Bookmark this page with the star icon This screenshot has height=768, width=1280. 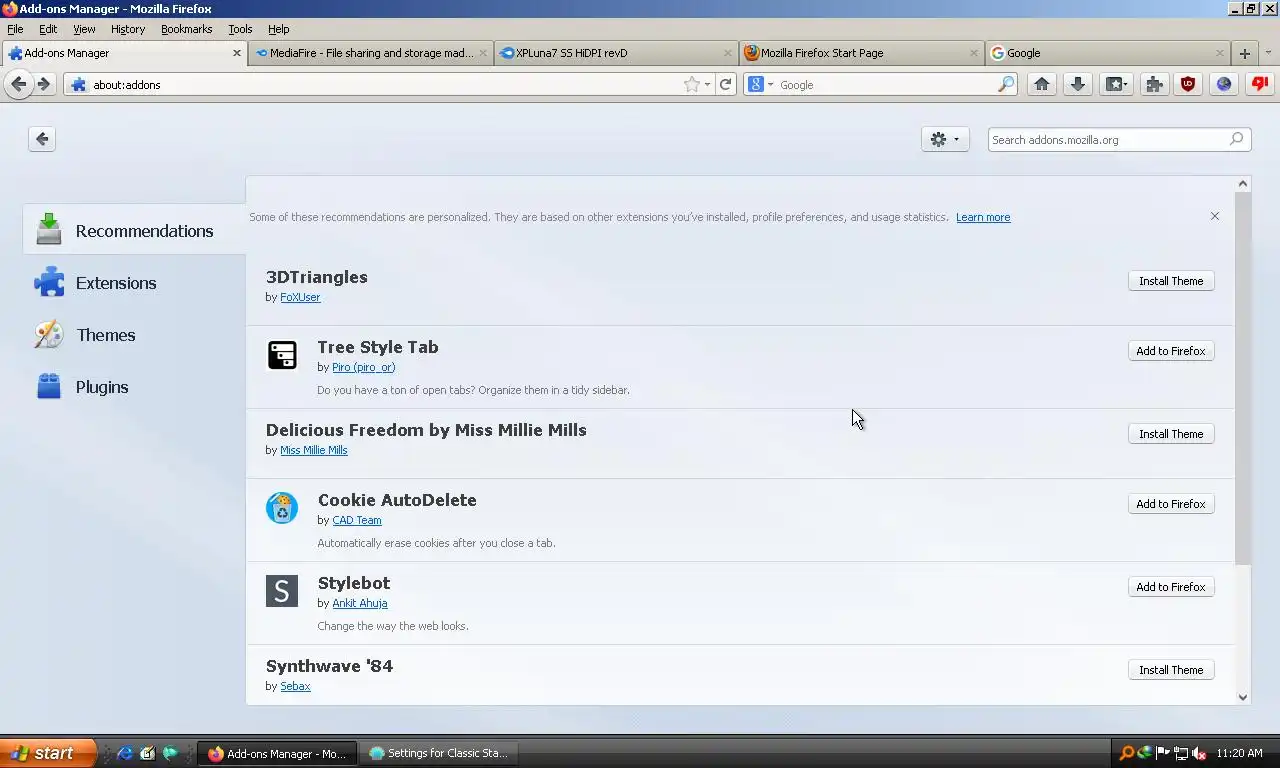point(691,85)
